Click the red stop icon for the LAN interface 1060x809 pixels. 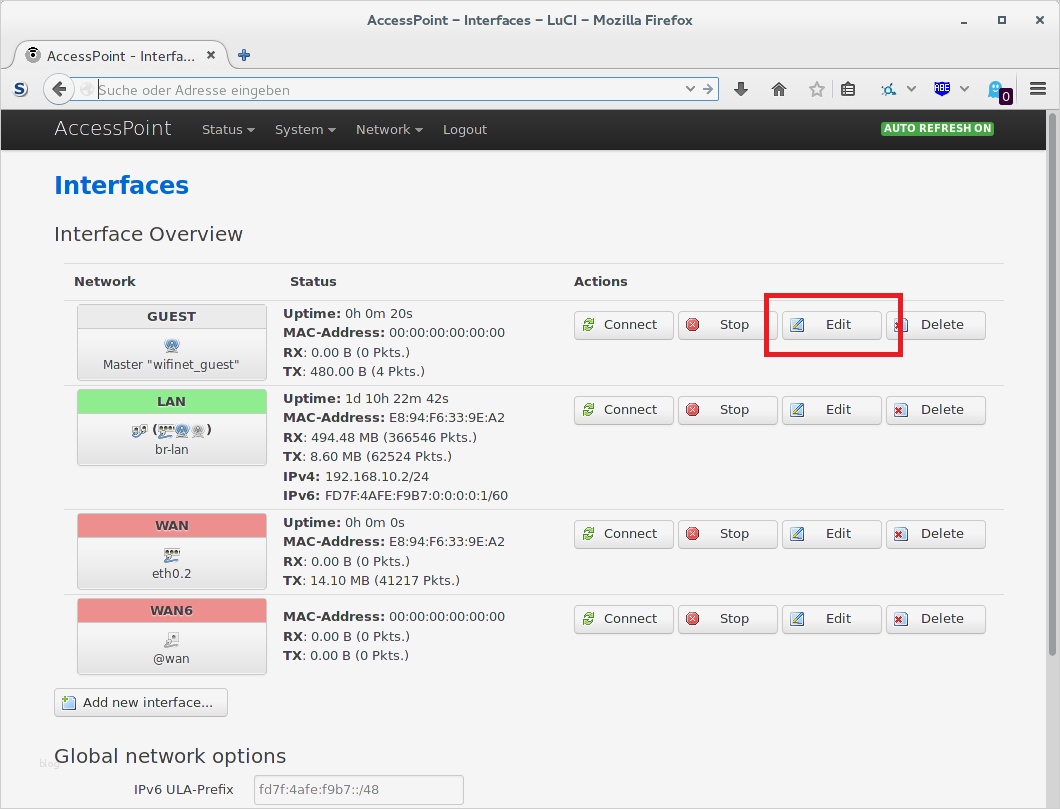tap(693, 409)
